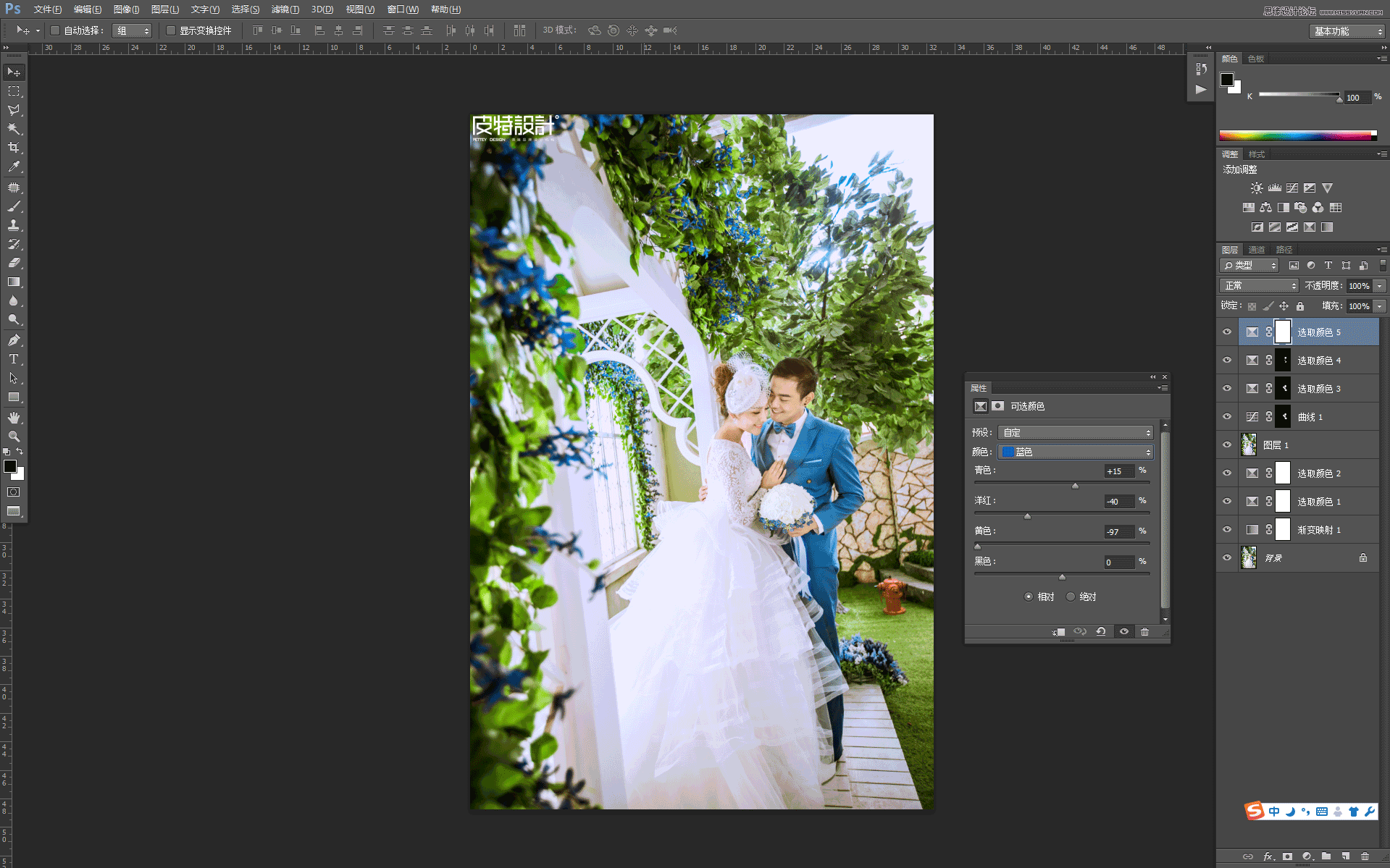Choose the Horizontal Type tool
Viewport: 1390px width, 868px height.
14,358
